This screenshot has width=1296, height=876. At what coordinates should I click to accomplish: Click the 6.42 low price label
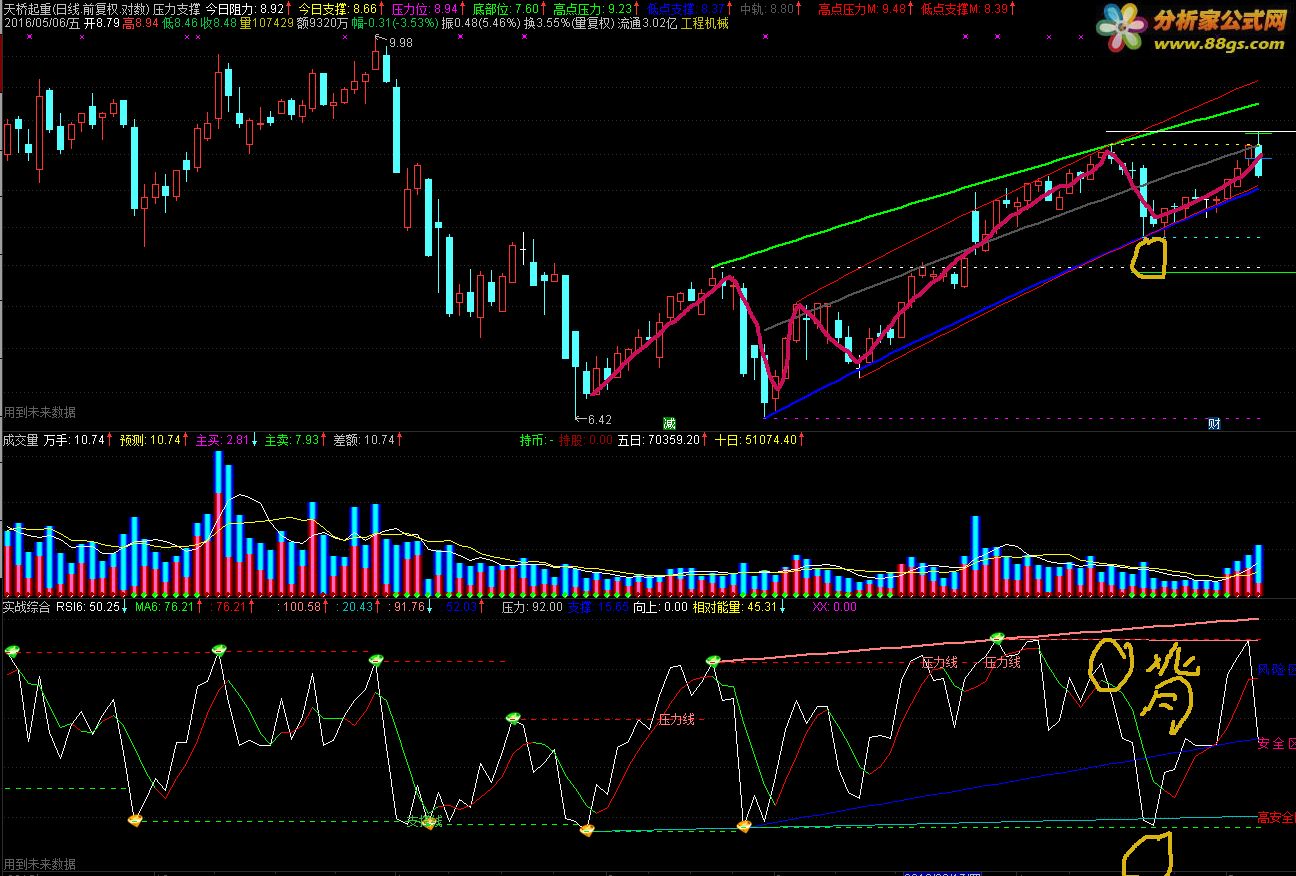(599, 420)
